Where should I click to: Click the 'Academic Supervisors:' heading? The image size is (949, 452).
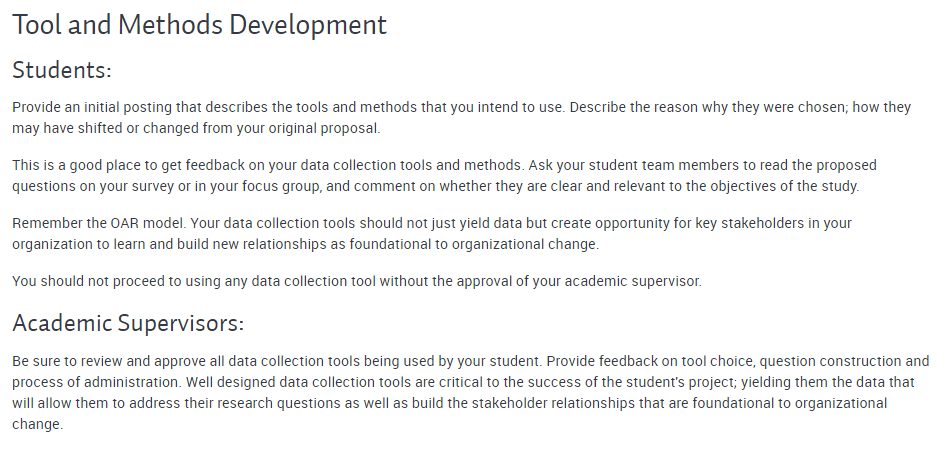click(128, 323)
